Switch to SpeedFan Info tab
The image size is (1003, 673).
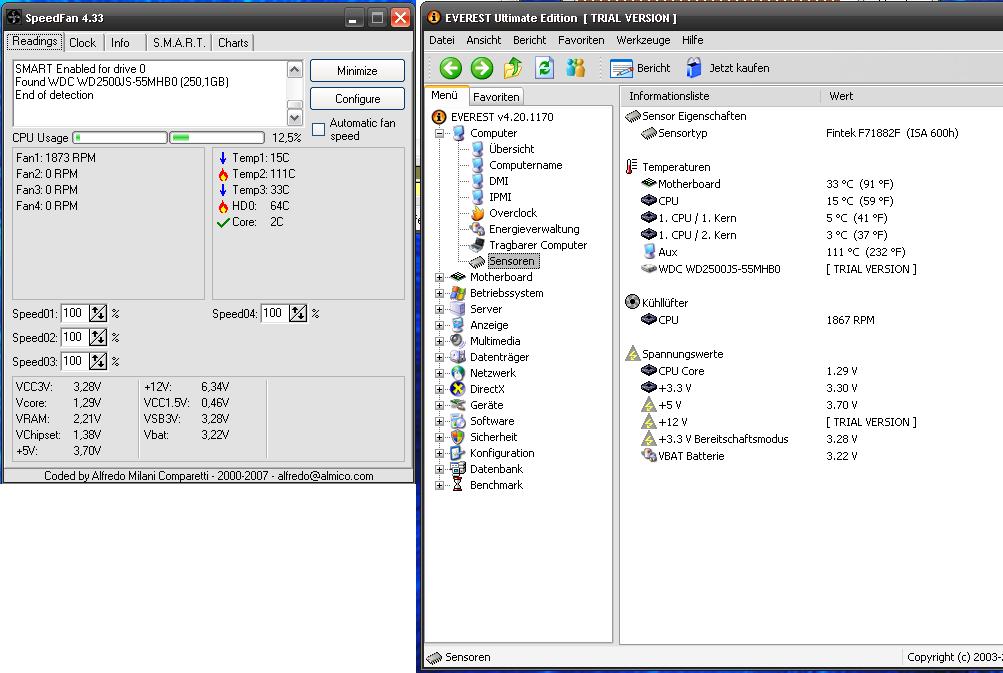120,43
